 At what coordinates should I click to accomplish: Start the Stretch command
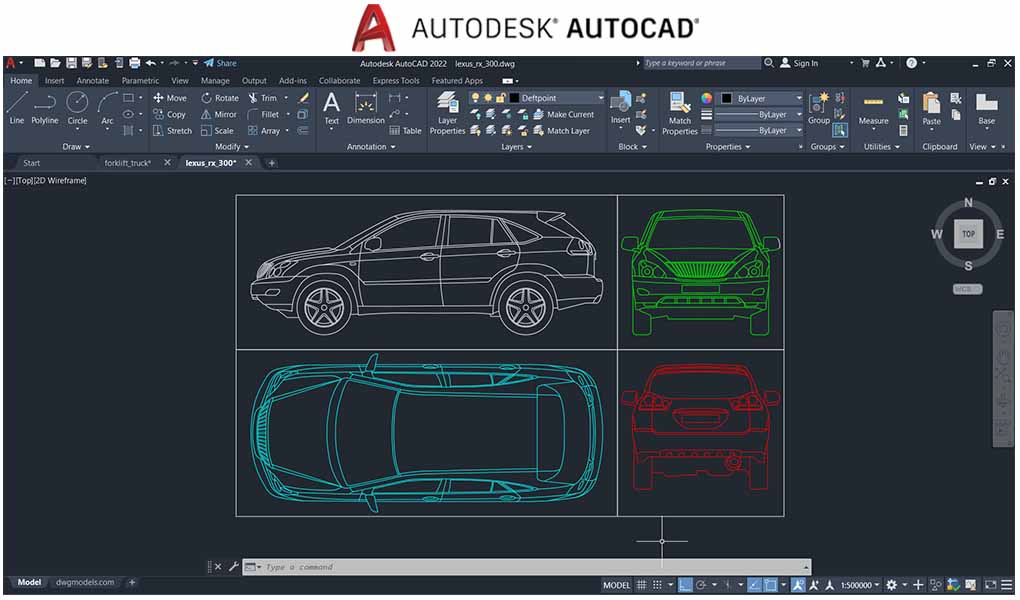point(172,130)
